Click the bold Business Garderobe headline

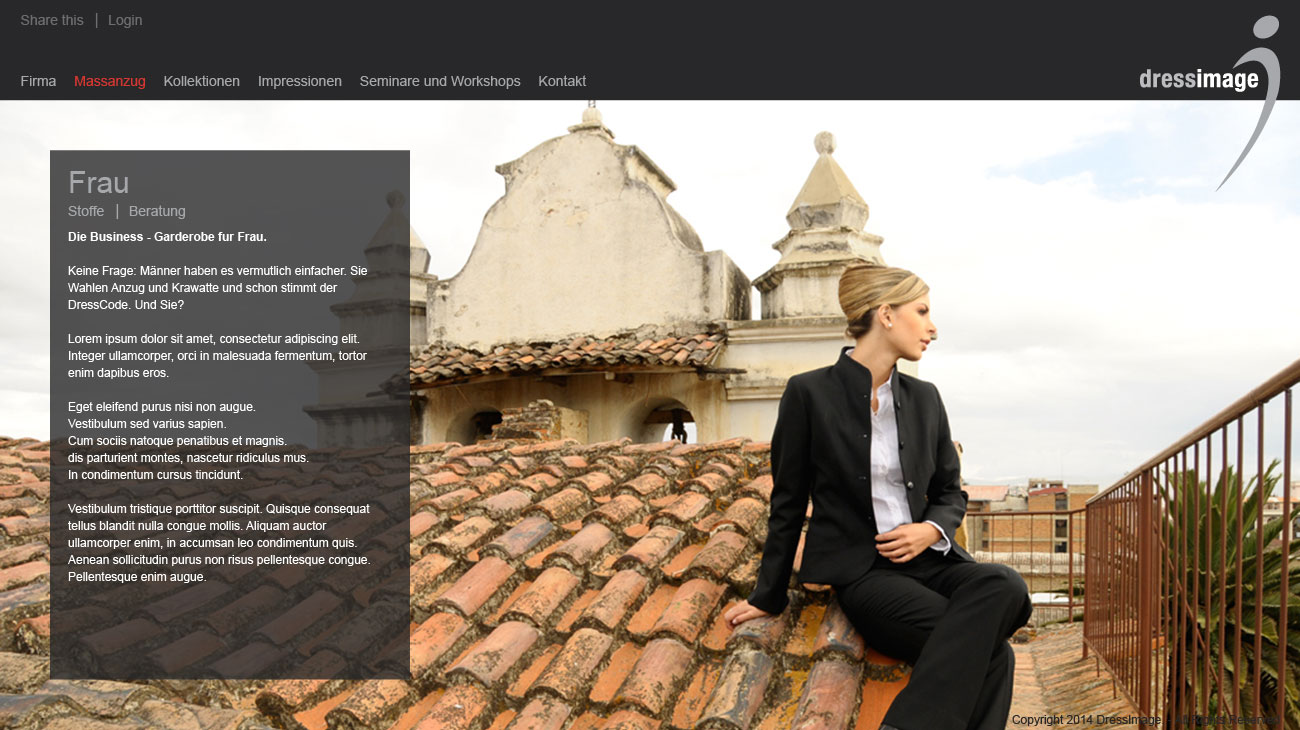(167, 237)
